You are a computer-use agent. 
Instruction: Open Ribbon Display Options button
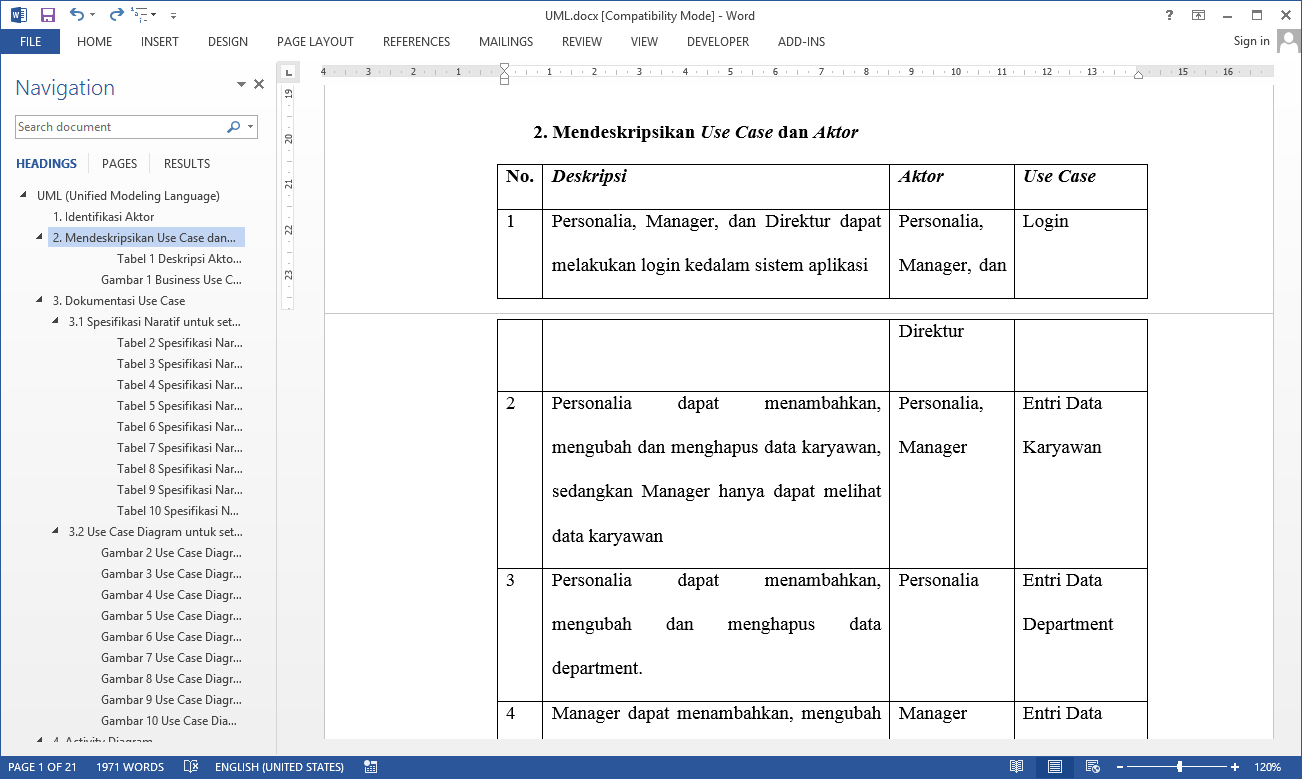coord(1198,15)
